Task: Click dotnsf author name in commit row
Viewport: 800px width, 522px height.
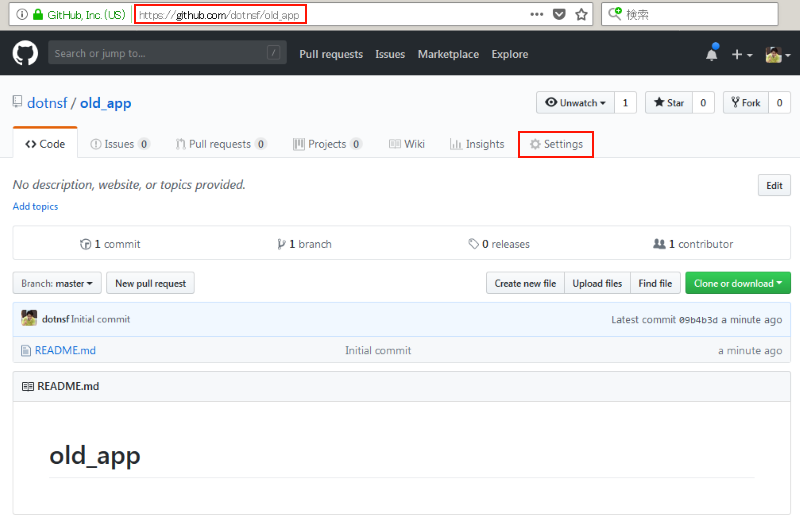Action: 56,319
